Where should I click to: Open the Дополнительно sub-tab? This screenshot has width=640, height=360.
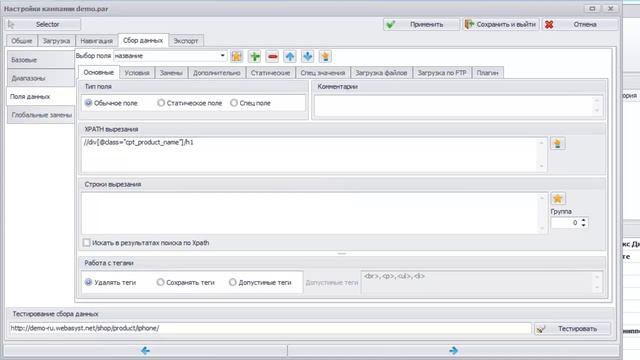(217, 73)
